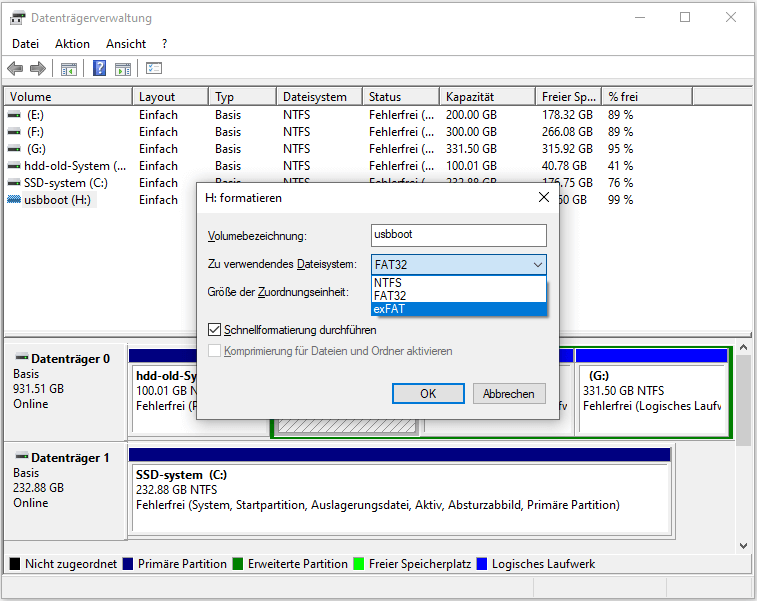Sort the list by the Kapazität column header

(470, 97)
